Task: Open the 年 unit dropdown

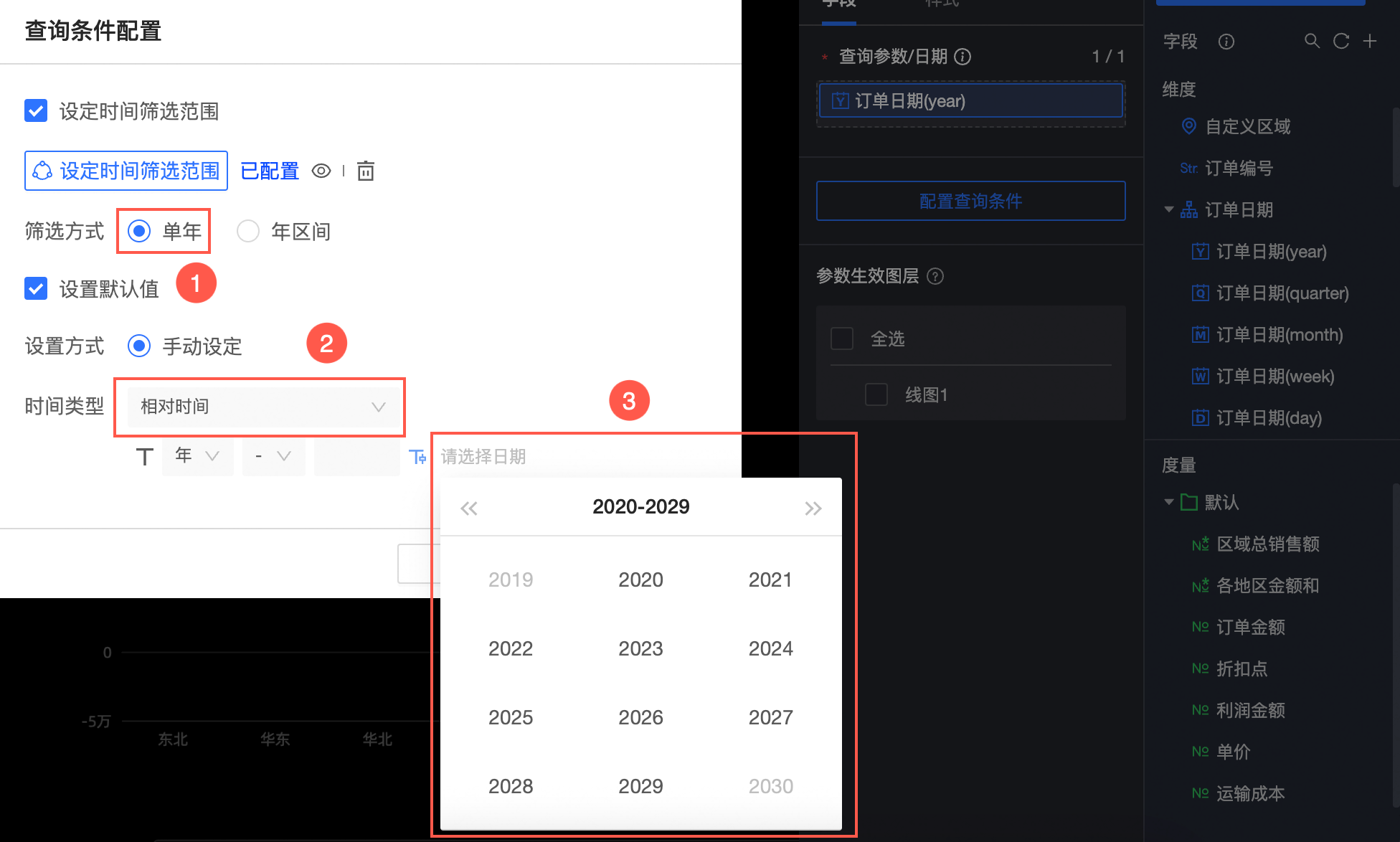Action: tap(197, 456)
